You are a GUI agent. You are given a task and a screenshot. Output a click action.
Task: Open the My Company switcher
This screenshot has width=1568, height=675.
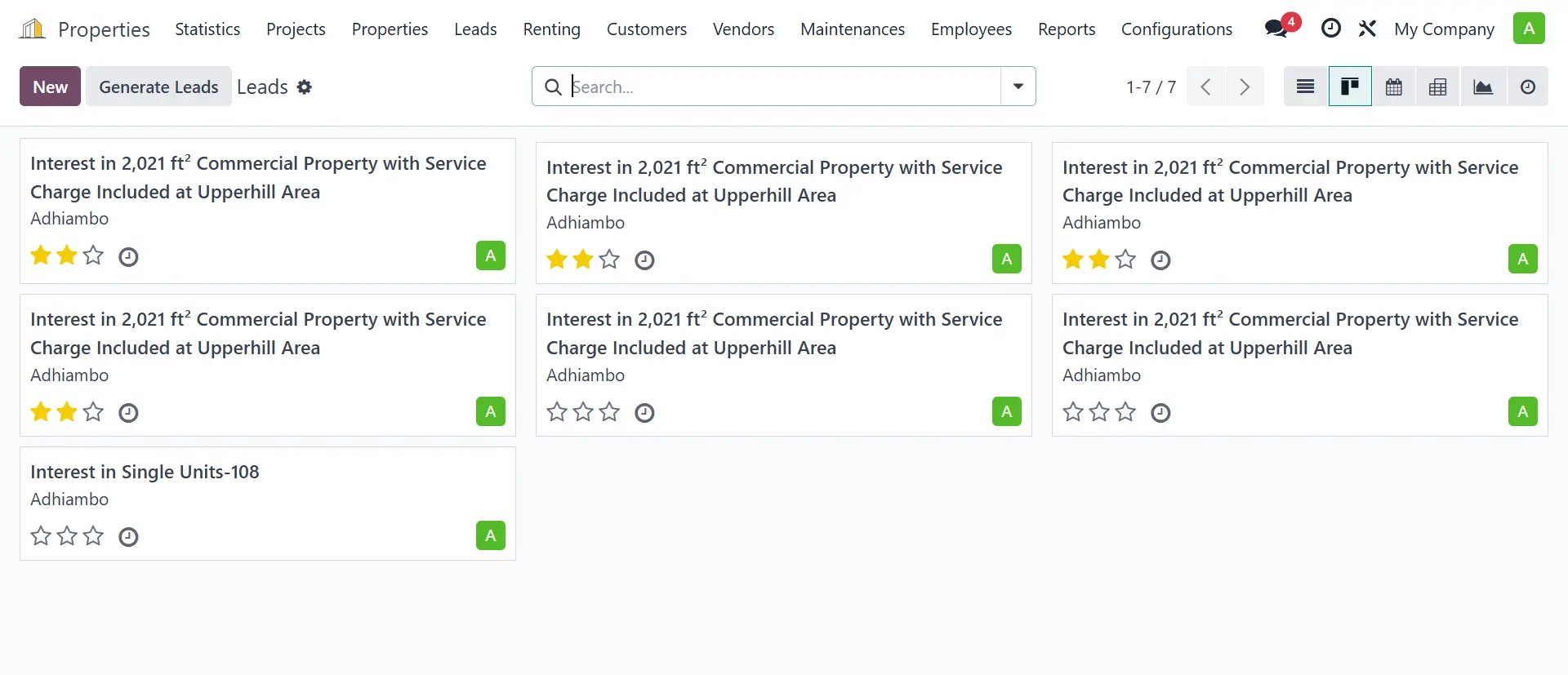[1443, 29]
